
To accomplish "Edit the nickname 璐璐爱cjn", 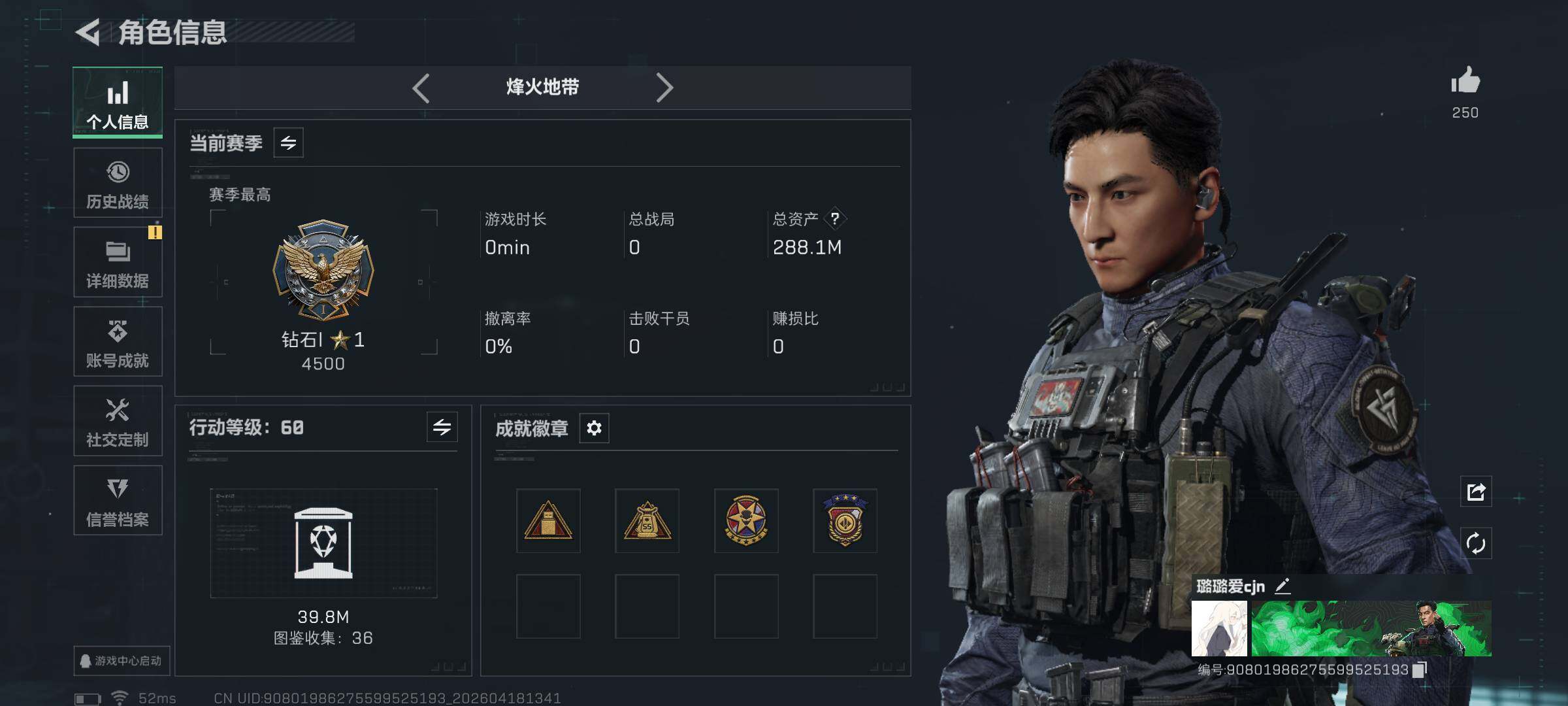I will coord(1282,586).
